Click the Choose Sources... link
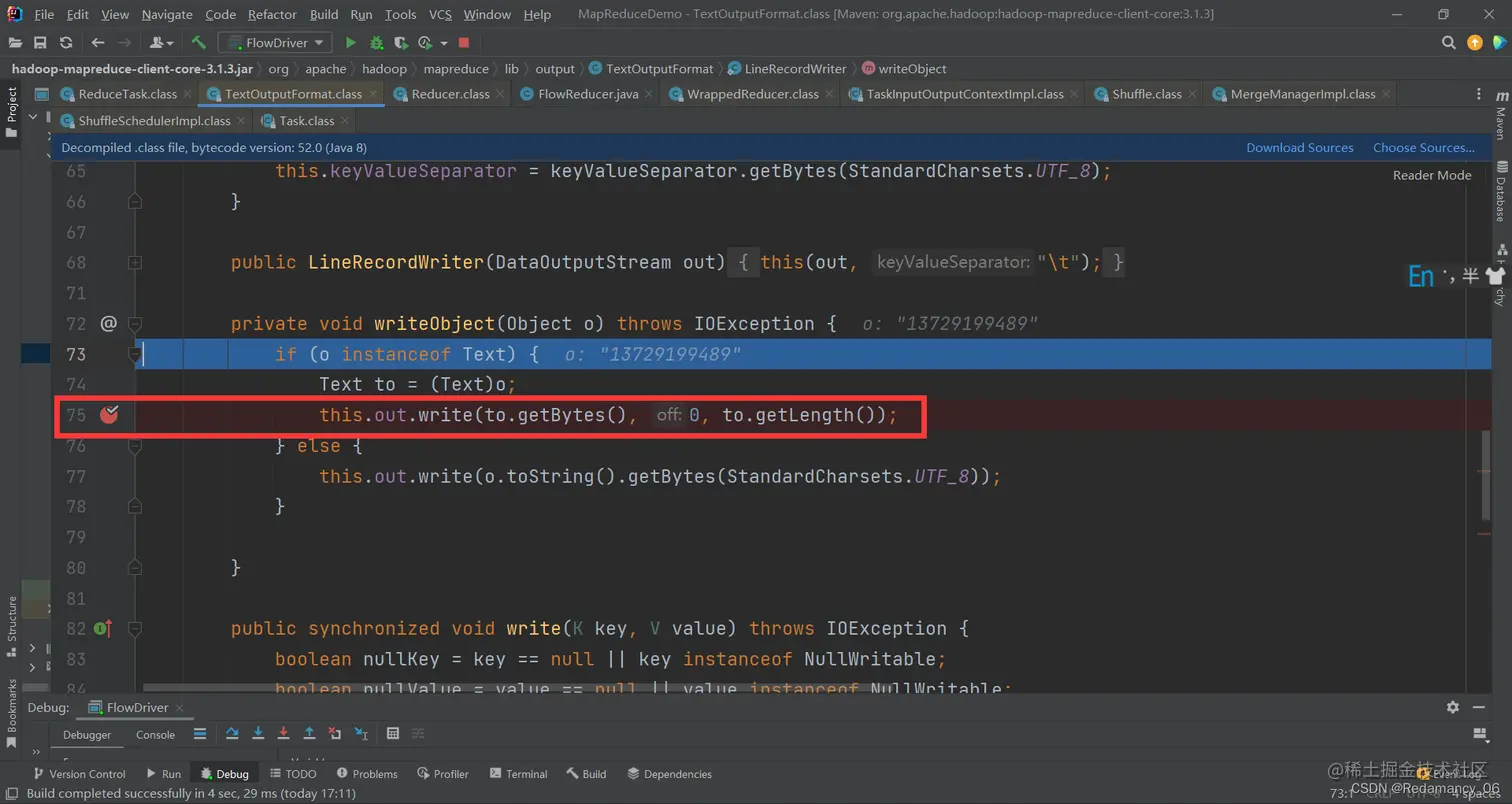This screenshot has height=804, width=1512. click(1424, 148)
